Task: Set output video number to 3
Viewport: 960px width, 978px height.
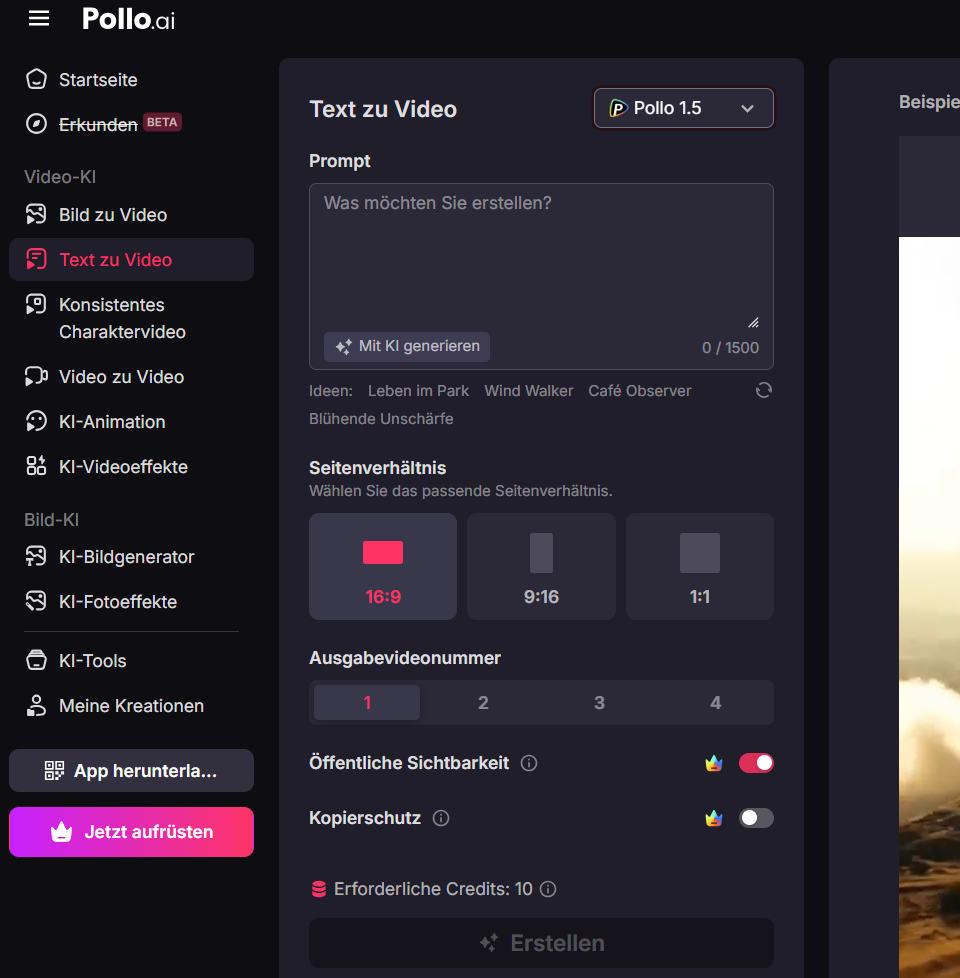Action: pos(599,702)
